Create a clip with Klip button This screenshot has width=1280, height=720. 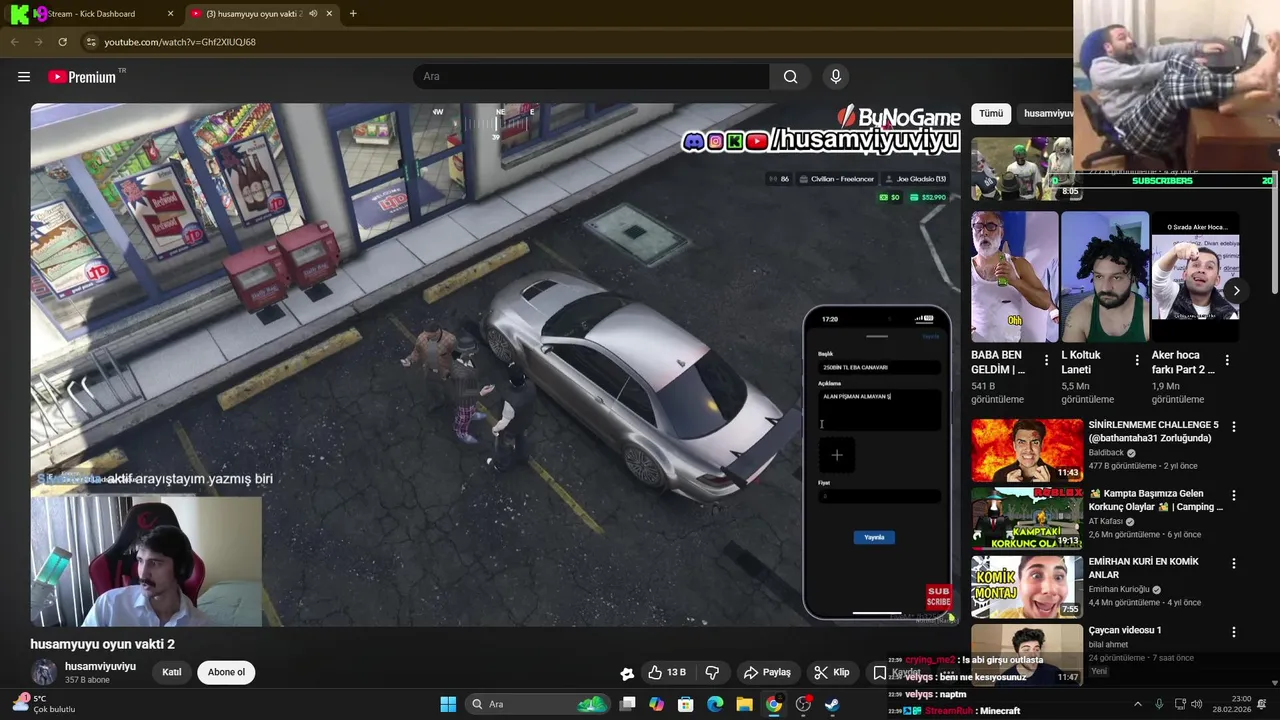click(832, 672)
